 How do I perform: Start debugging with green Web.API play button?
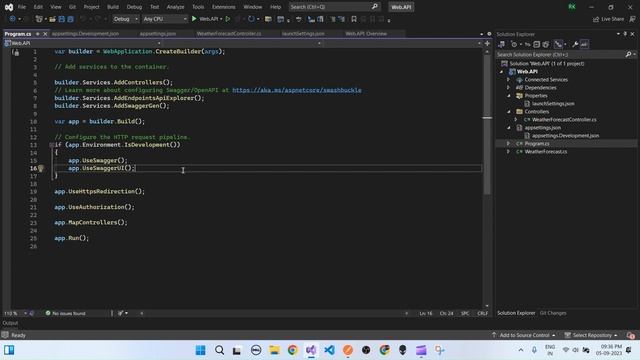[194, 19]
